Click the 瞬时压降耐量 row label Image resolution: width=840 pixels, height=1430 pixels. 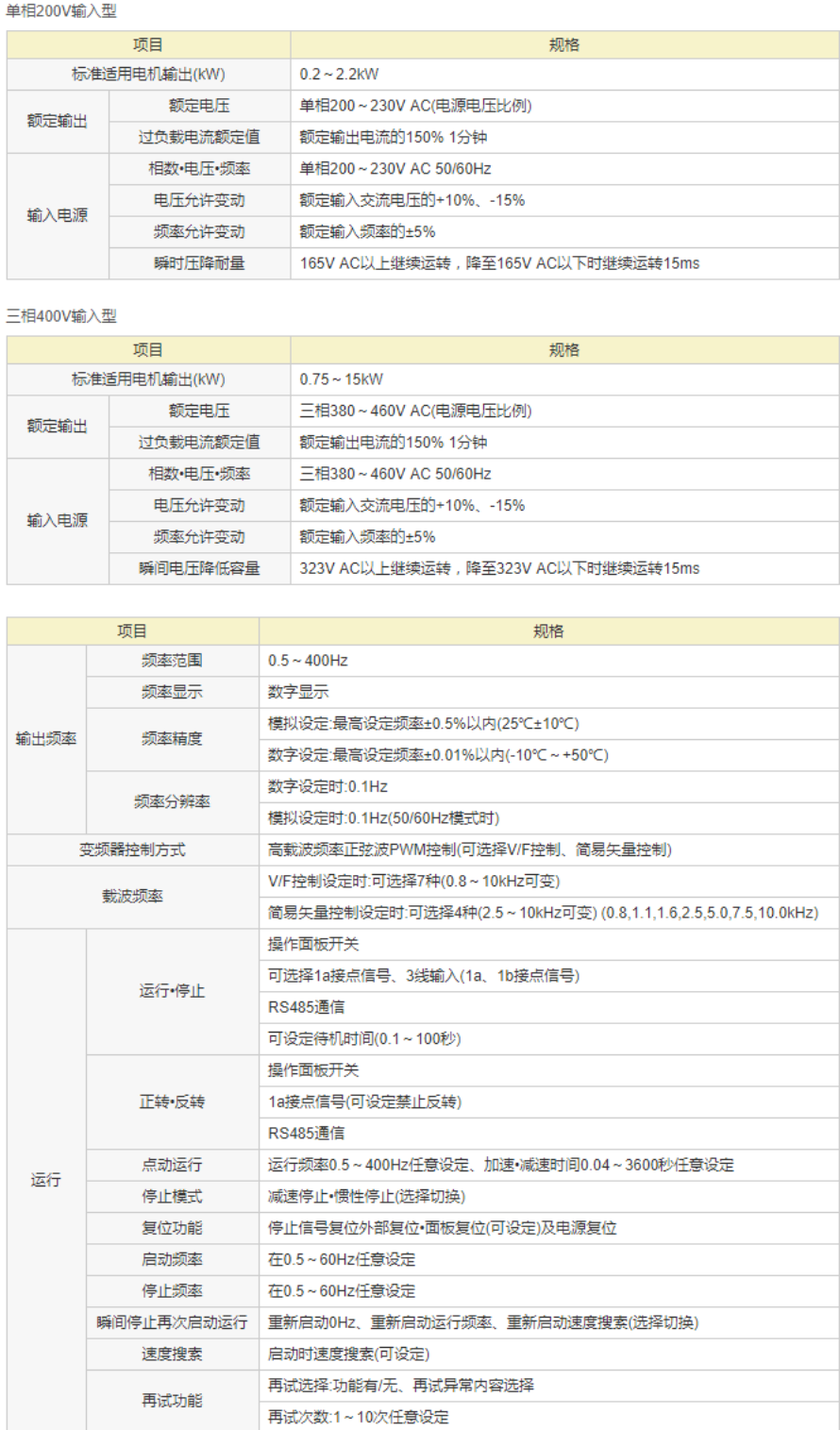199,263
